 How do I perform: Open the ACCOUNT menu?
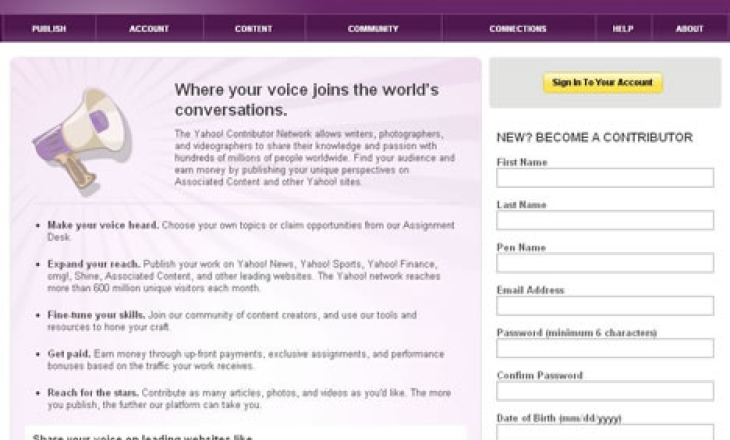[x=149, y=29]
